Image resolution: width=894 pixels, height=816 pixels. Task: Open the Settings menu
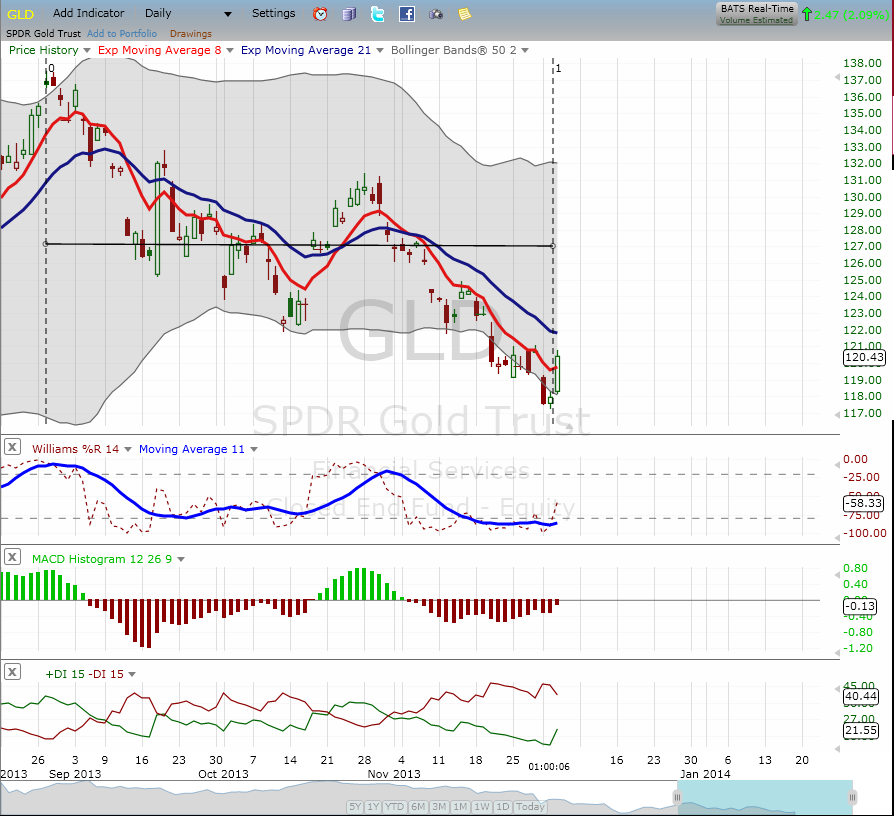click(x=274, y=13)
